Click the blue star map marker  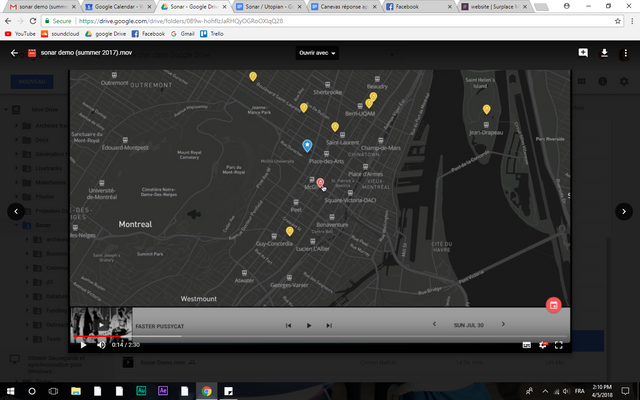[x=307, y=145]
